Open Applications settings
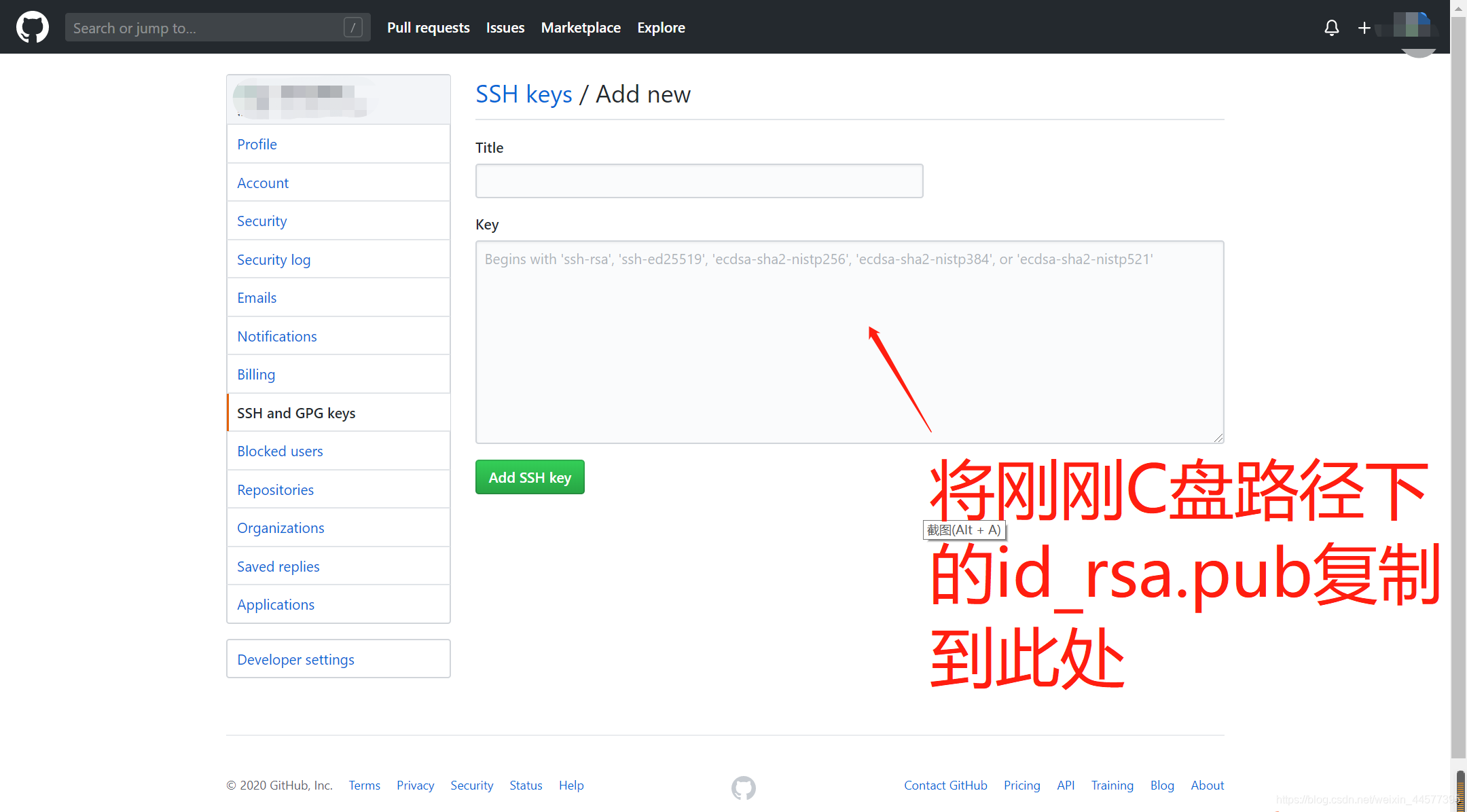 (x=338, y=604)
